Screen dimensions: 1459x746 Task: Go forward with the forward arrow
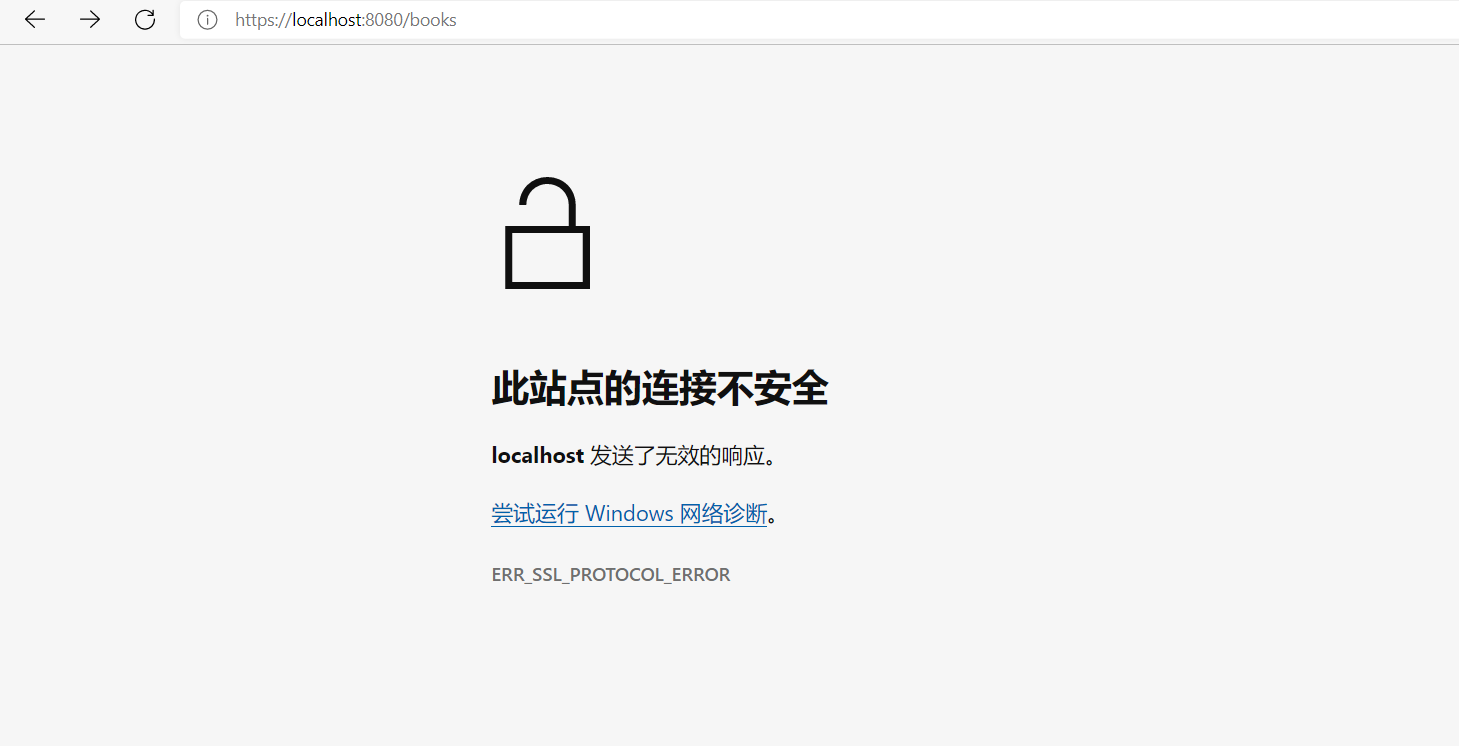click(x=90, y=20)
